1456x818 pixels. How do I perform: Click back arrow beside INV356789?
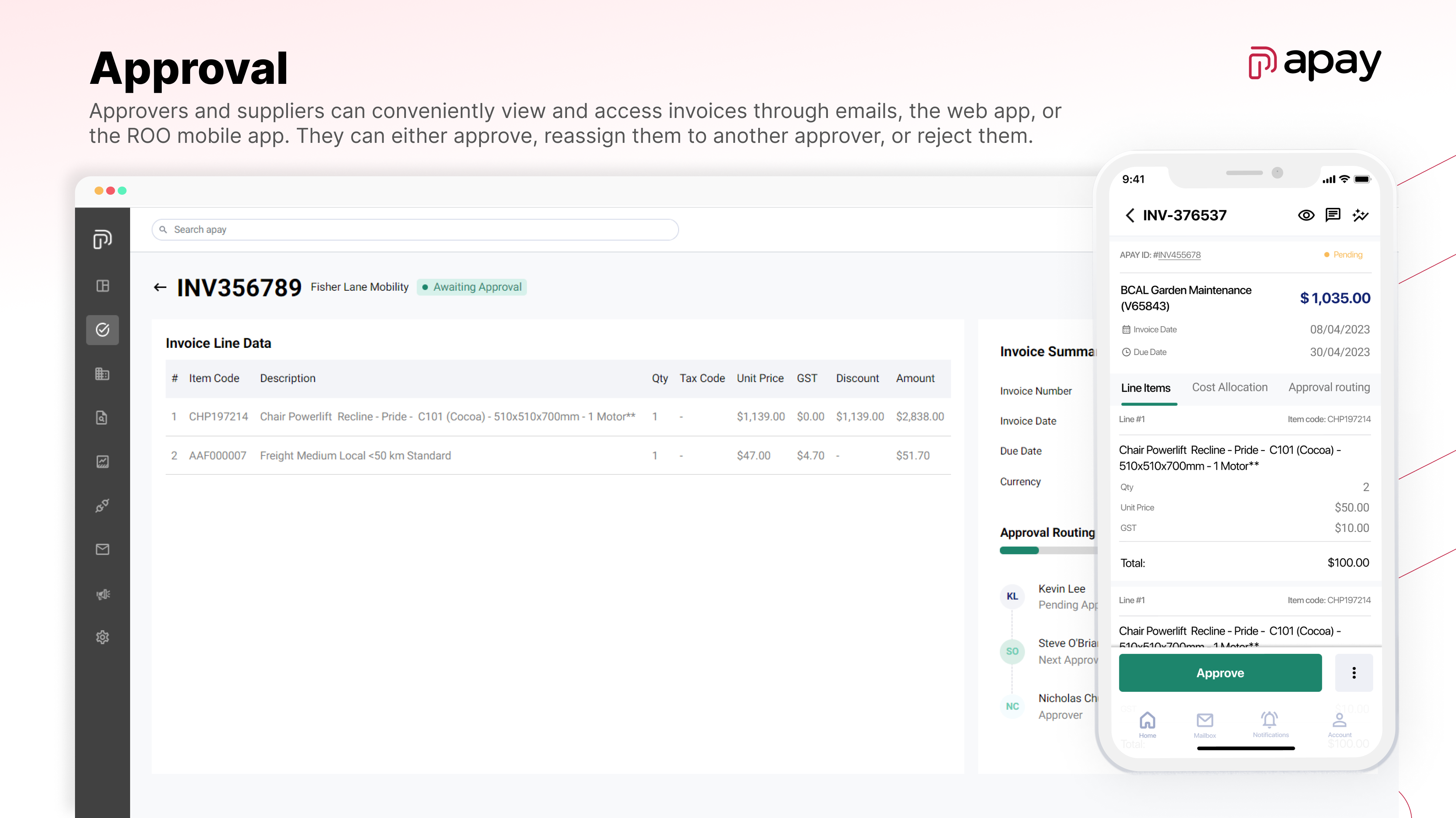tap(160, 287)
